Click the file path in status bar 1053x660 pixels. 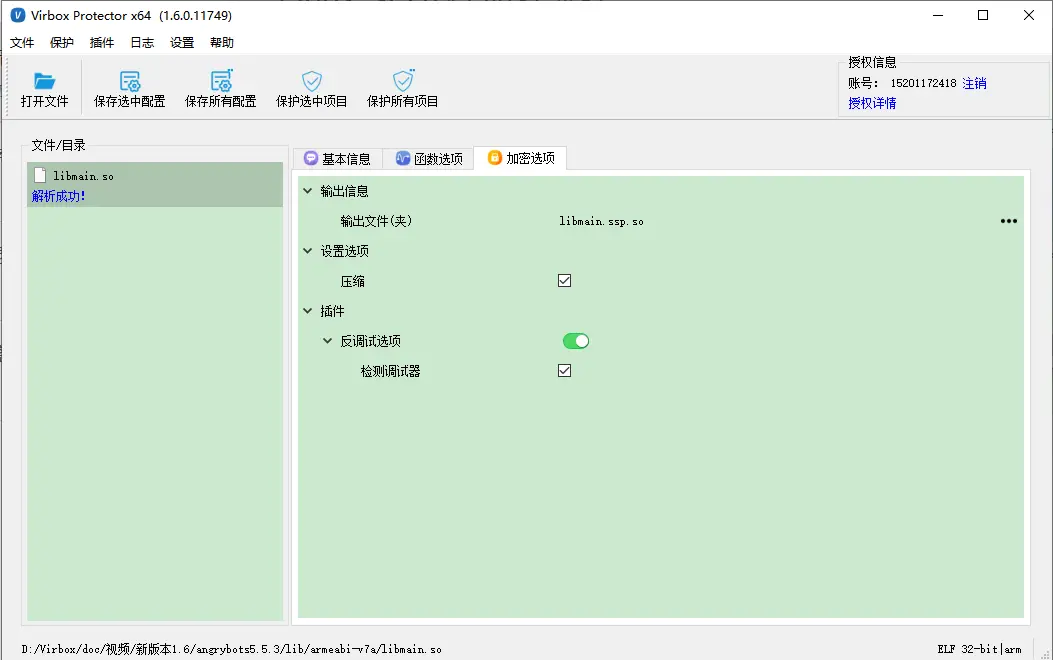(x=232, y=649)
